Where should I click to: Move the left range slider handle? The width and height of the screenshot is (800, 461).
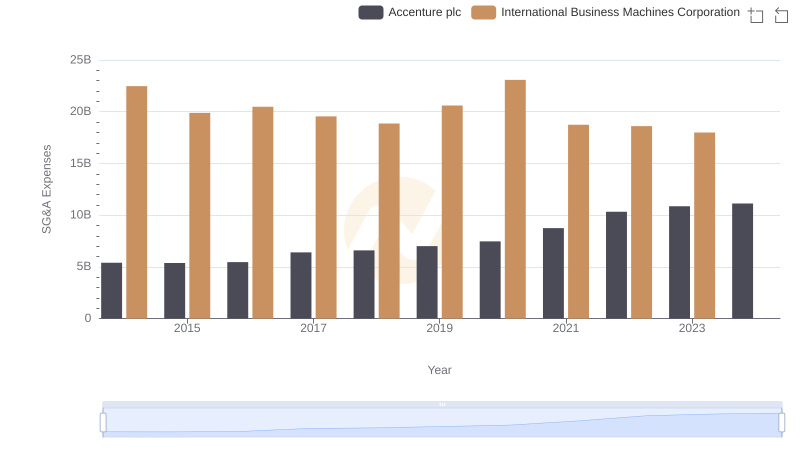pos(103,423)
